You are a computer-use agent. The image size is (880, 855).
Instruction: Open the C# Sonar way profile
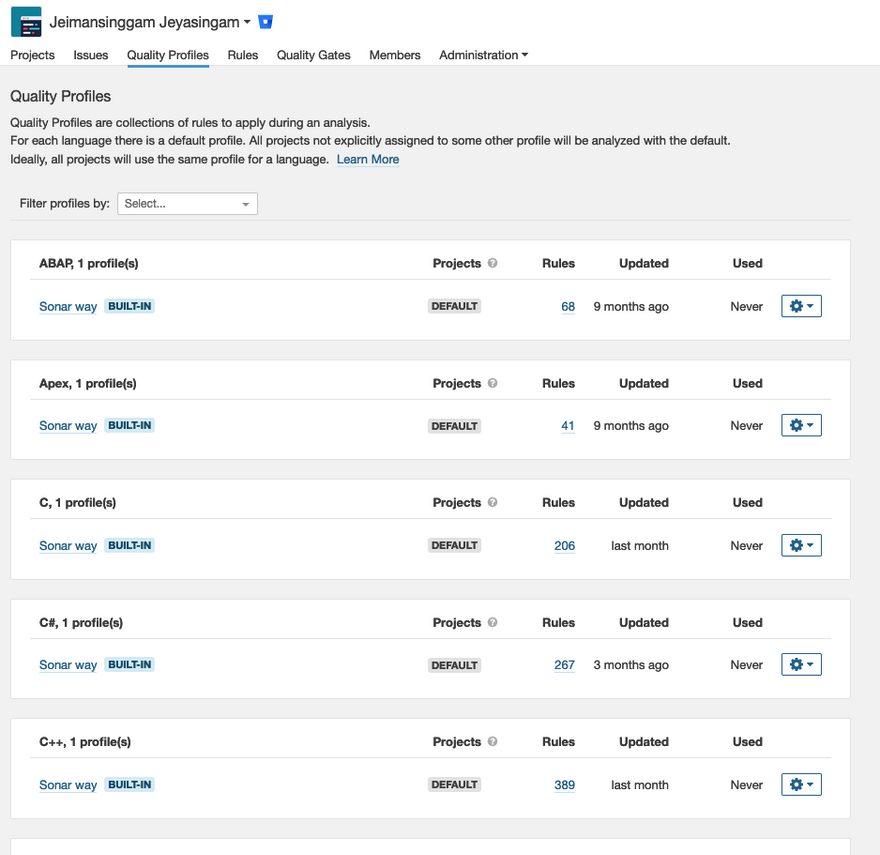coord(68,665)
